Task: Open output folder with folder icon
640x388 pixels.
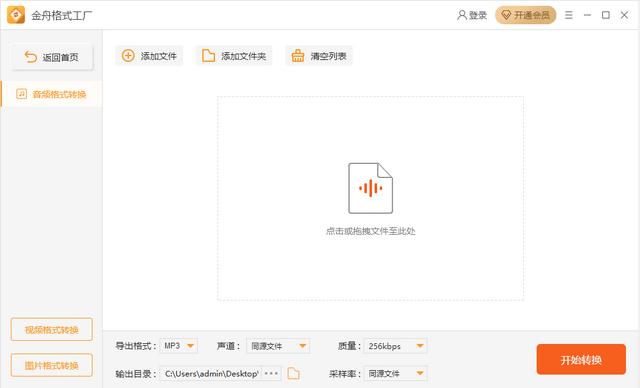Action: pyautogui.click(x=293, y=373)
